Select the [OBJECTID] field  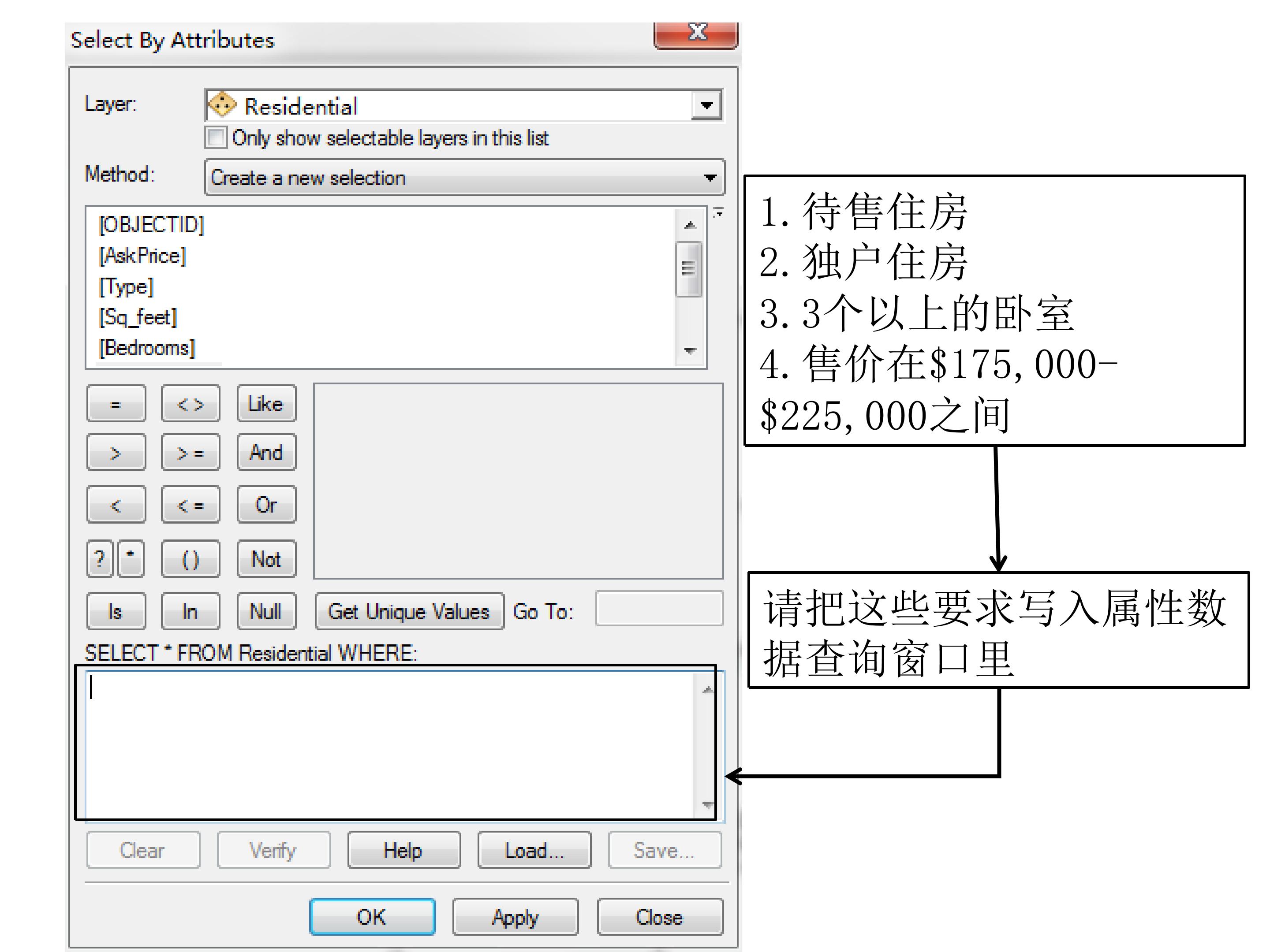click(152, 224)
